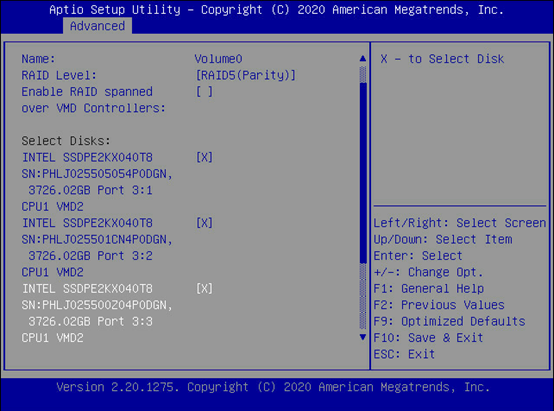
Task: Click F10: Save & Exit hint
Action: click(428, 337)
